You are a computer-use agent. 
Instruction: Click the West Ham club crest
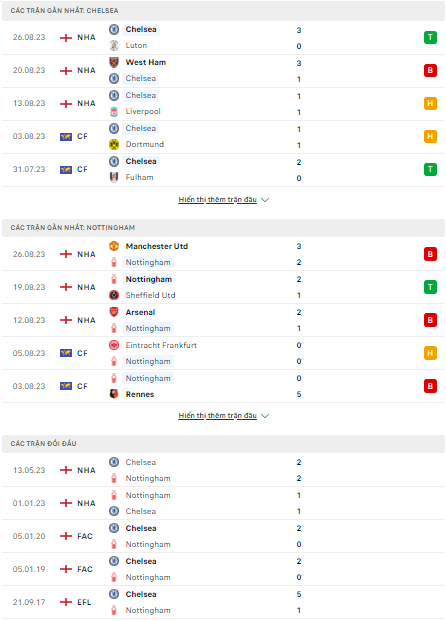tap(114, 63)
